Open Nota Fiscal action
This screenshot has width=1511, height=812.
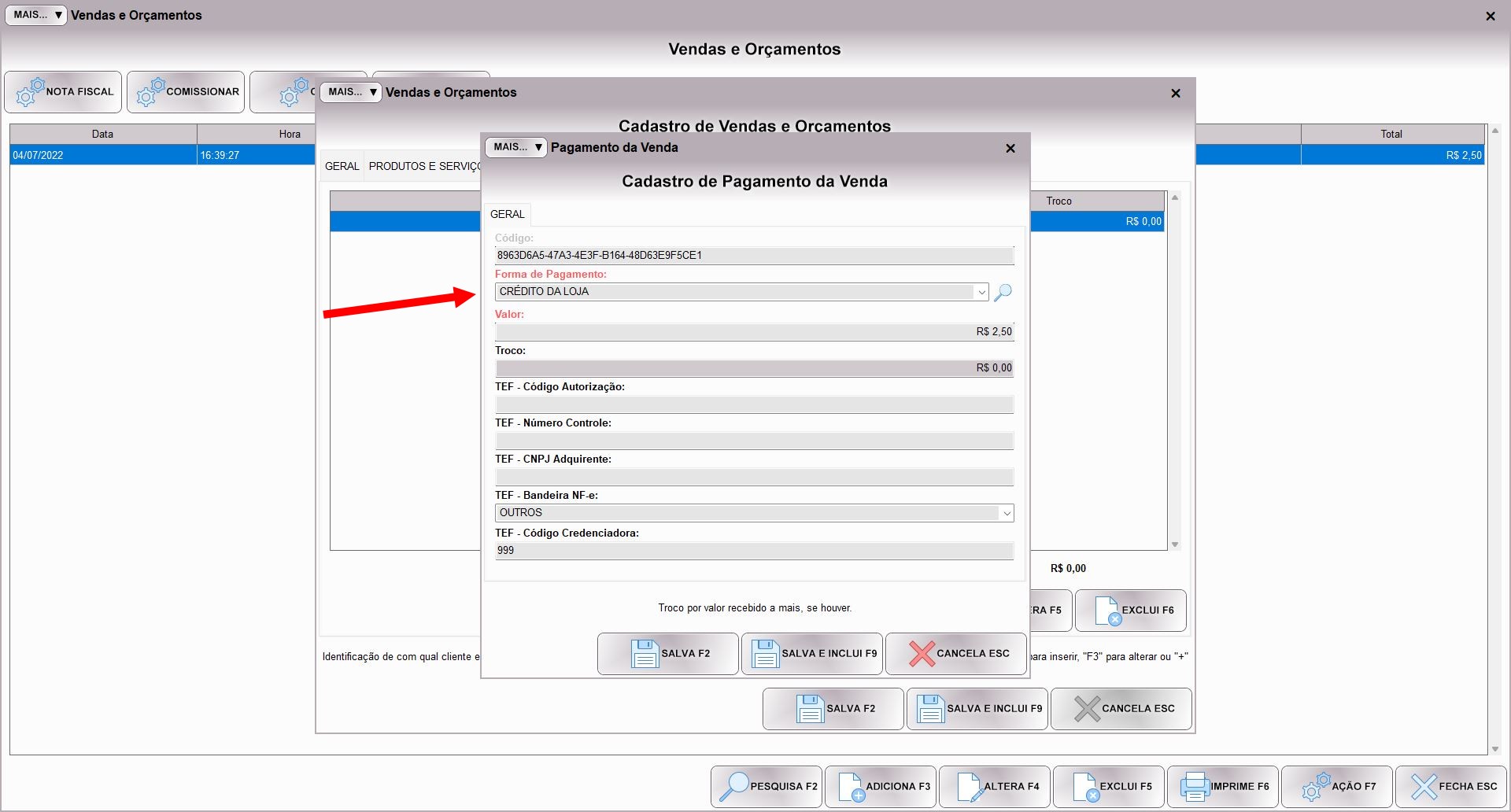[64, 92]
